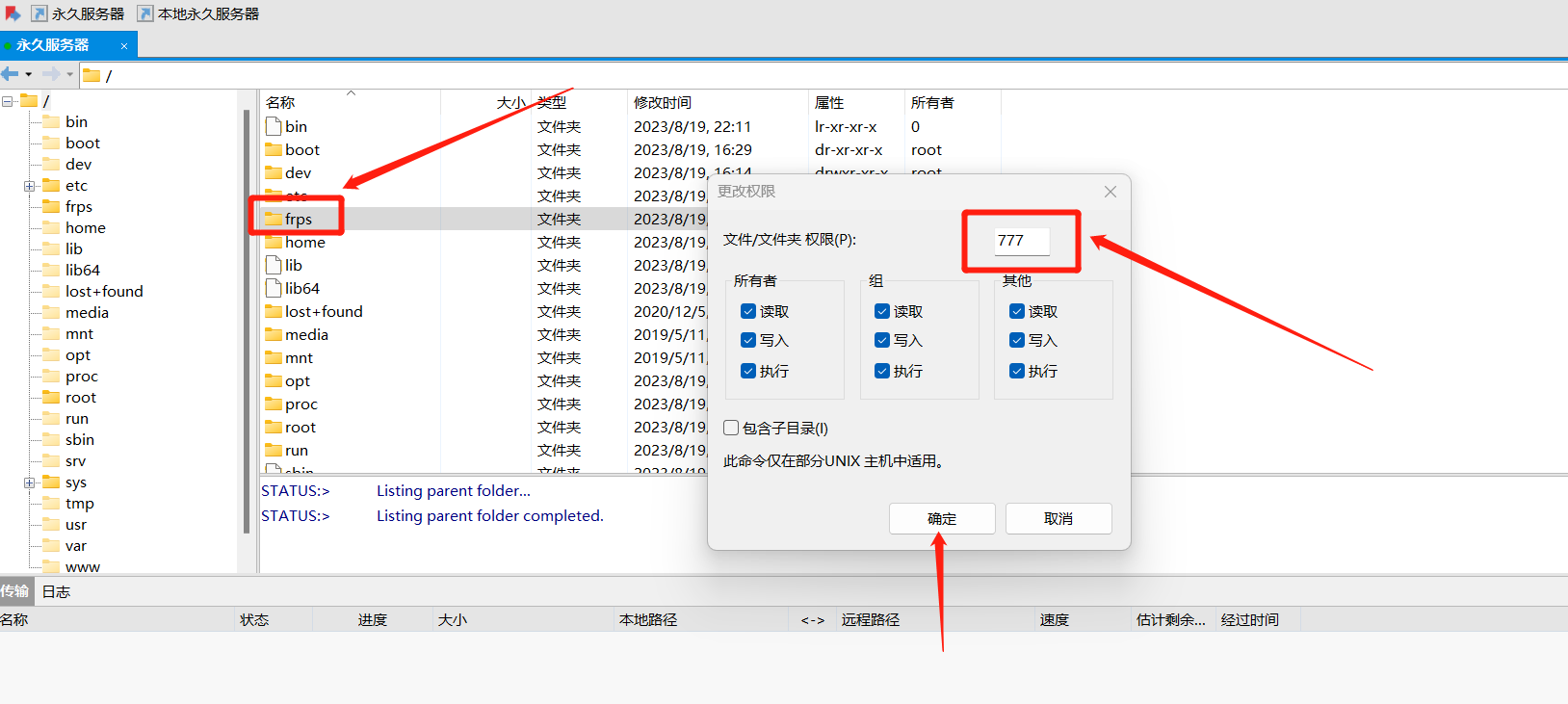Switch to the 传输 tab
The height and width of the screenshot is (704, 1568).
(x=15, y=591)
